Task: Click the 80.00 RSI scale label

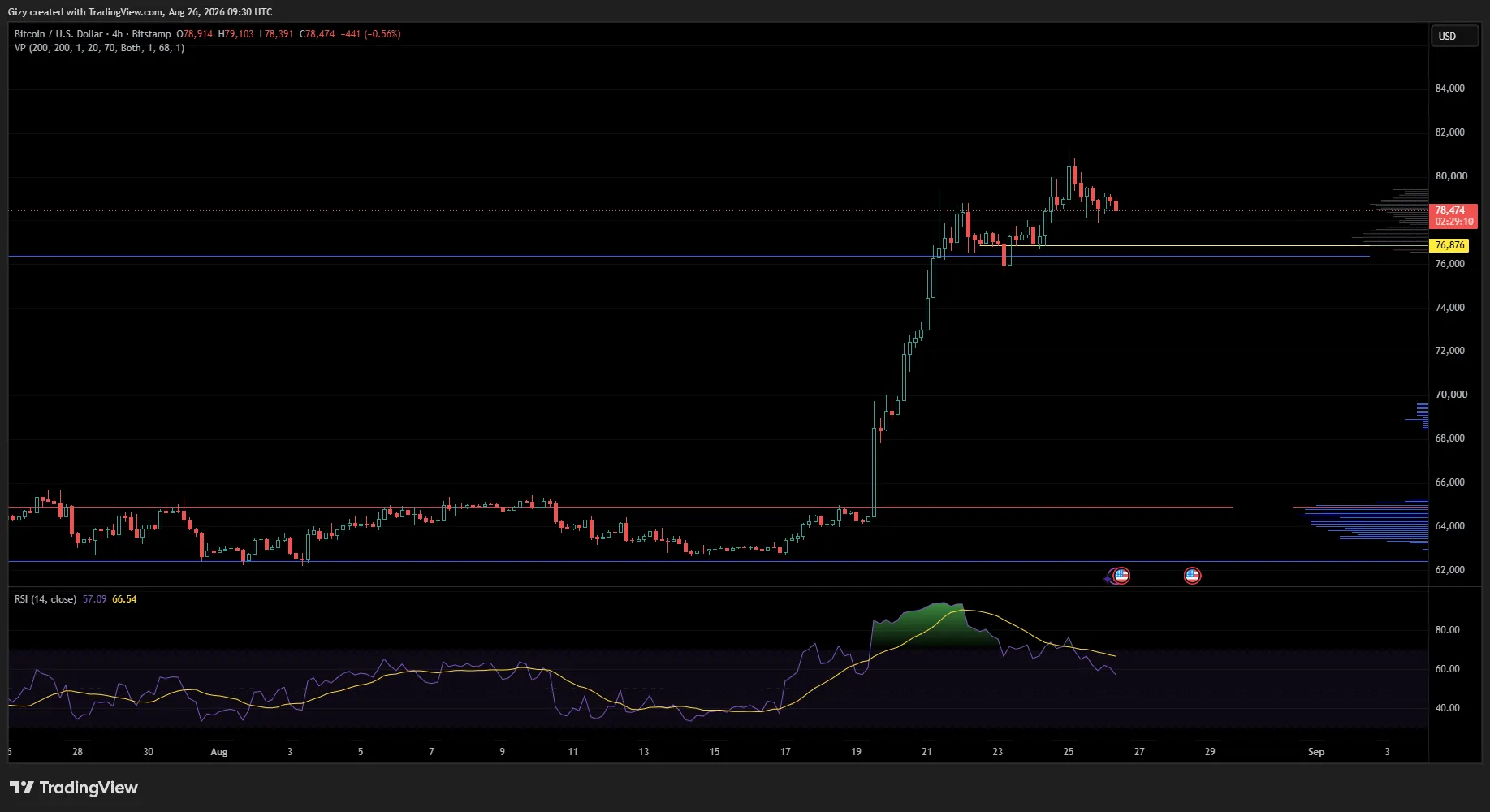Action: (x=1448, y=630)
